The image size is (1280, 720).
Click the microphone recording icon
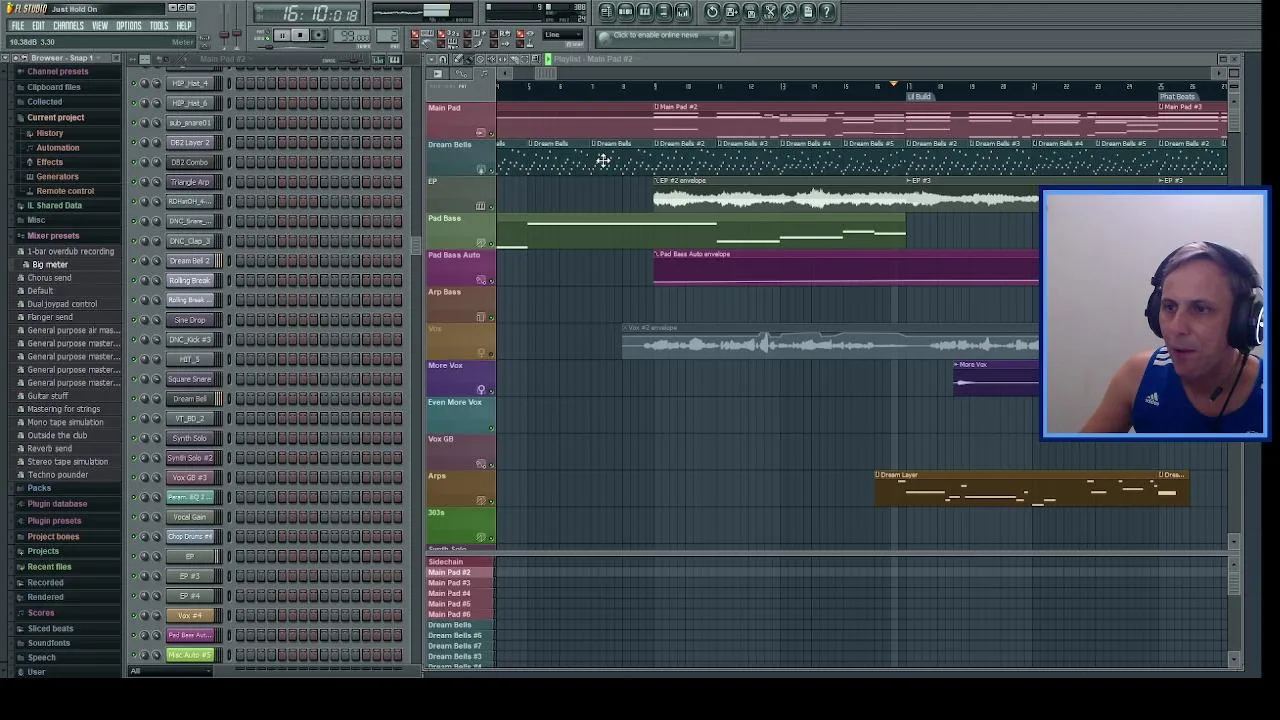coord(789,12)
